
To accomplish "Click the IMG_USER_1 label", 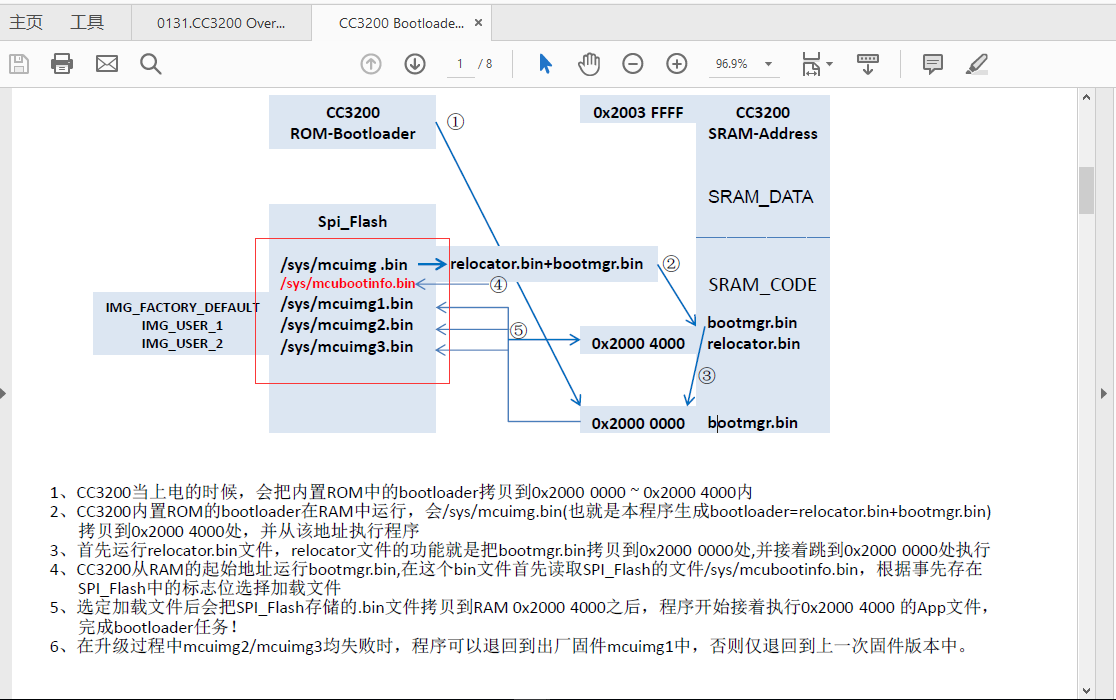I will coord(182,326).
